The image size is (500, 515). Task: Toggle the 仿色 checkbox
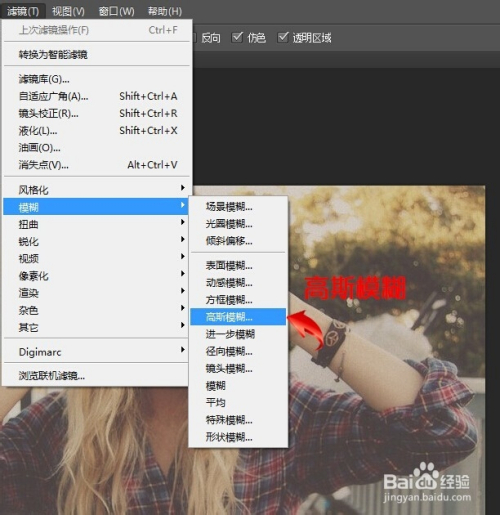[x=237, y=37]
